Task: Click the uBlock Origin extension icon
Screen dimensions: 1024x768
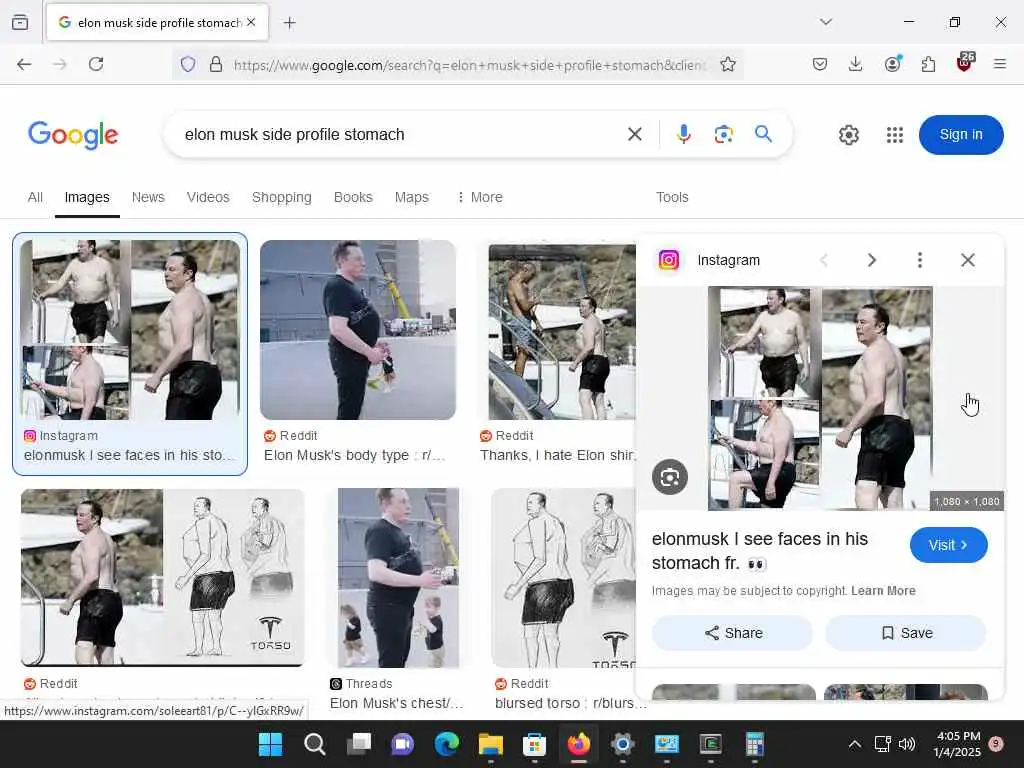Action: point(964,62)
